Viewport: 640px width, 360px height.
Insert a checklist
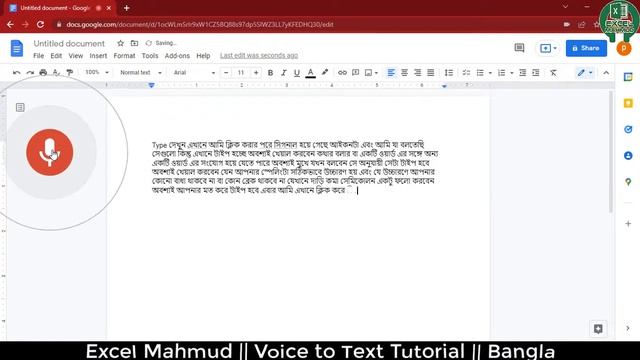[466, 73]
